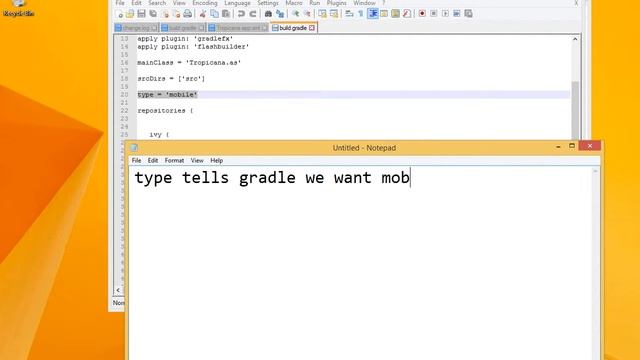Toggle synchronized horizontal scrolling icon
Viewport: 640px width, 360px height.
tap(334, 14)
